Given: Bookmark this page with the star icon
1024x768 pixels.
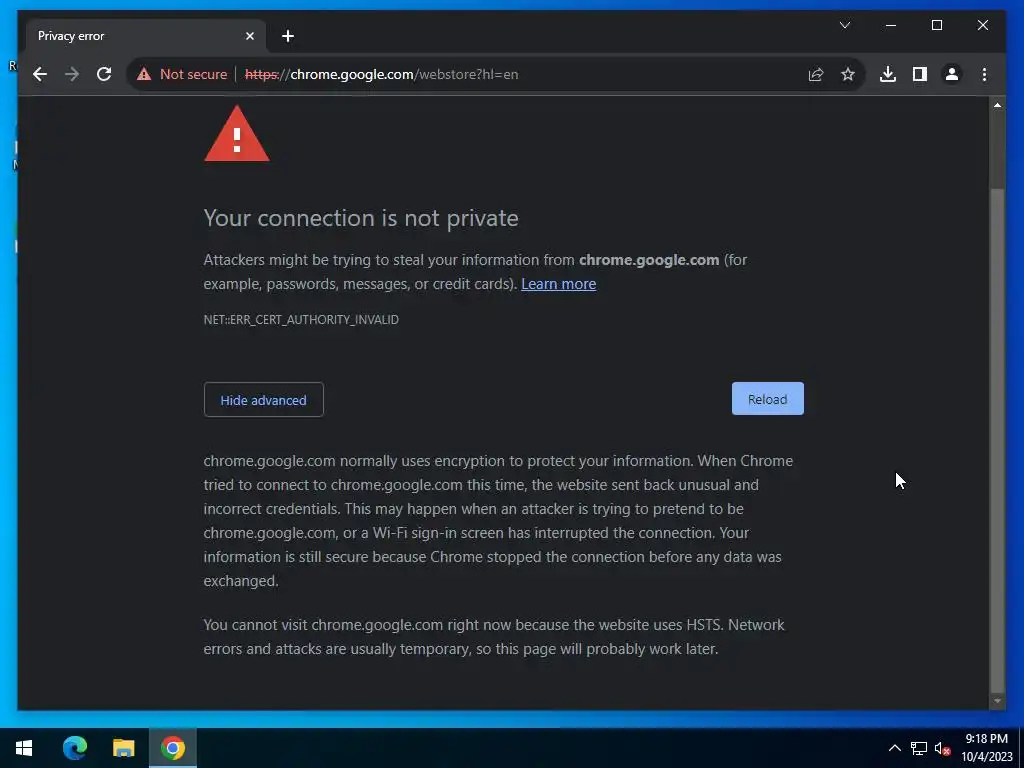Looking at the screenshot, I should click(848, 74).
